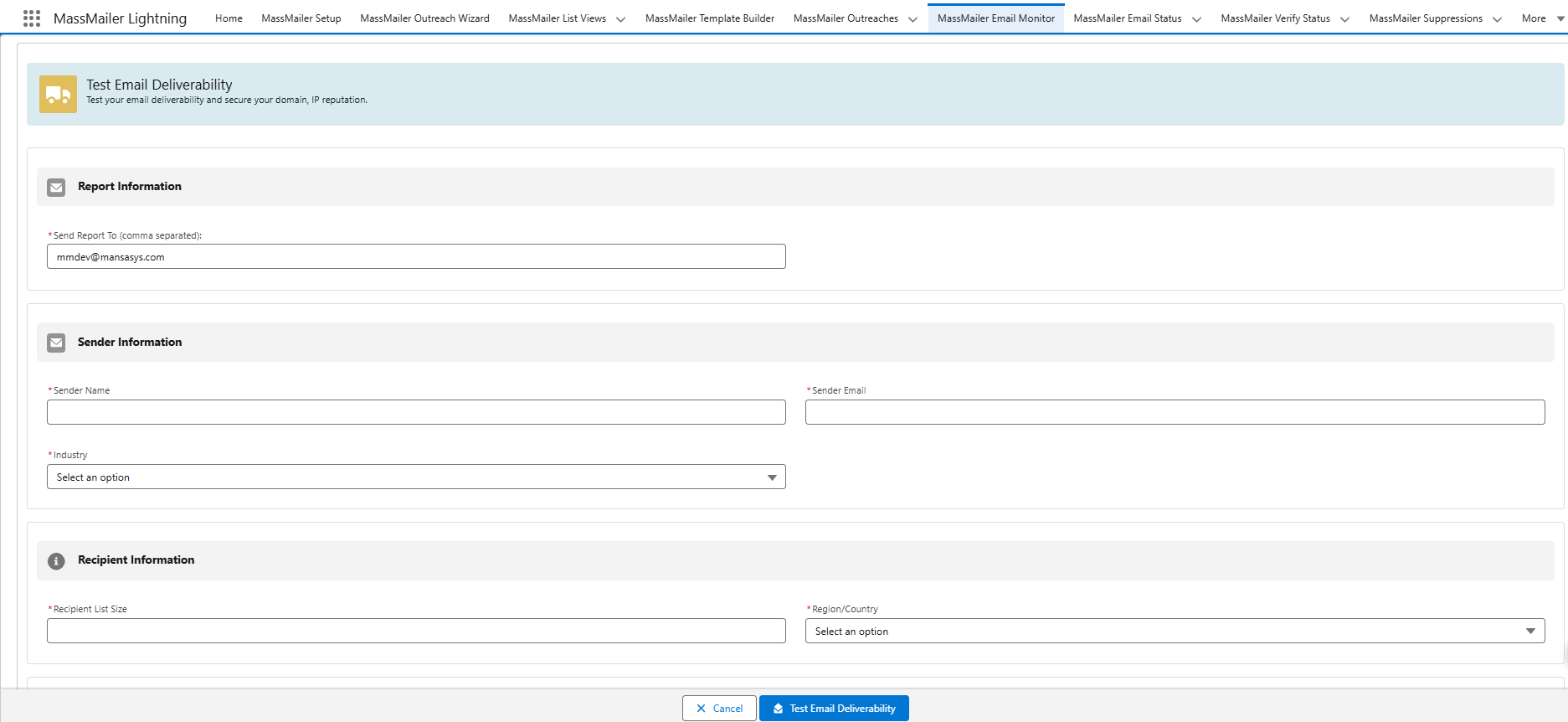
Task: Click the envelope icon beside Report Information
Action: click(x=56, y=187)
